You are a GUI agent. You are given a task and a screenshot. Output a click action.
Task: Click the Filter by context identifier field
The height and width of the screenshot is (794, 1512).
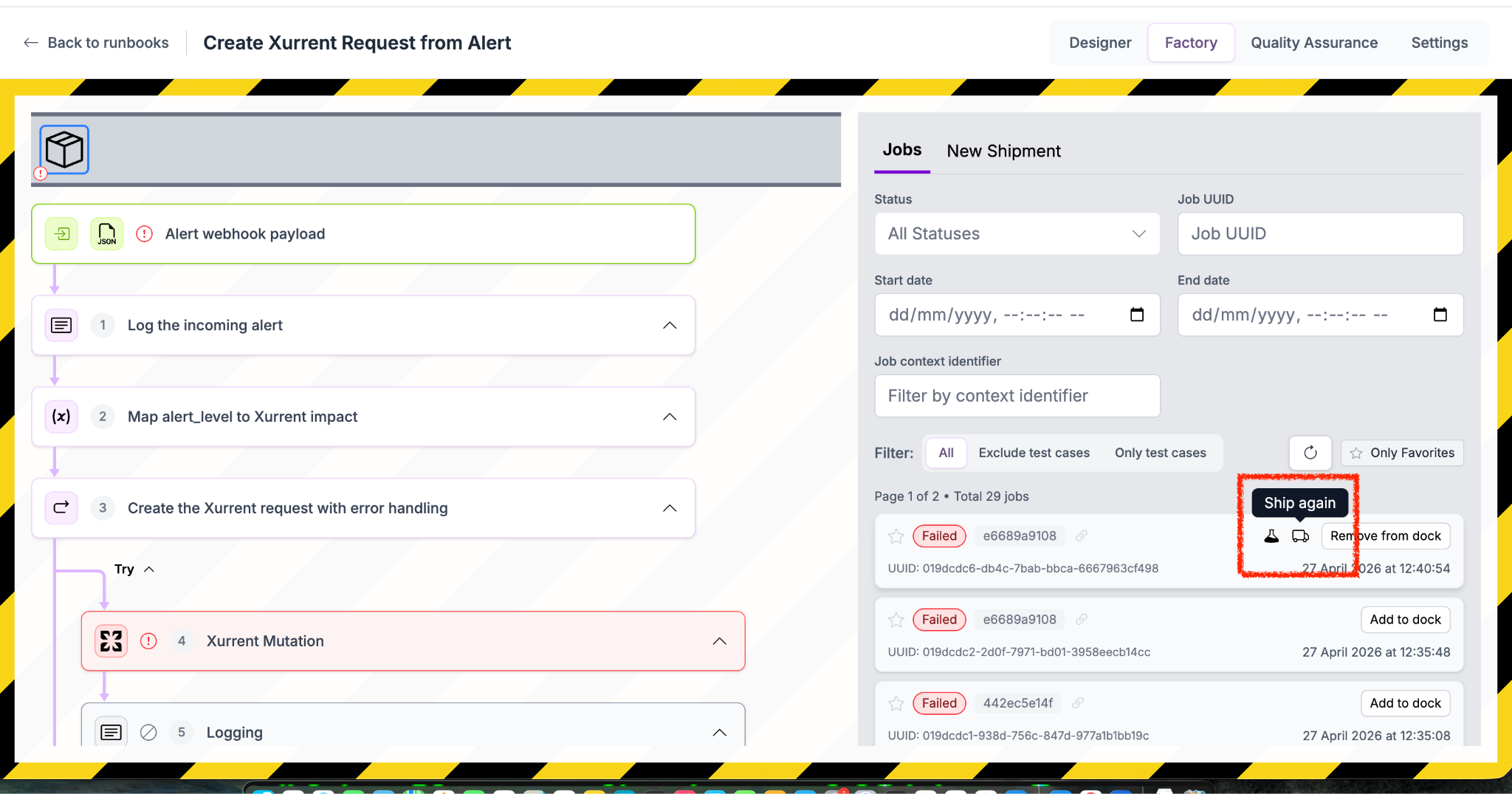1017,396
